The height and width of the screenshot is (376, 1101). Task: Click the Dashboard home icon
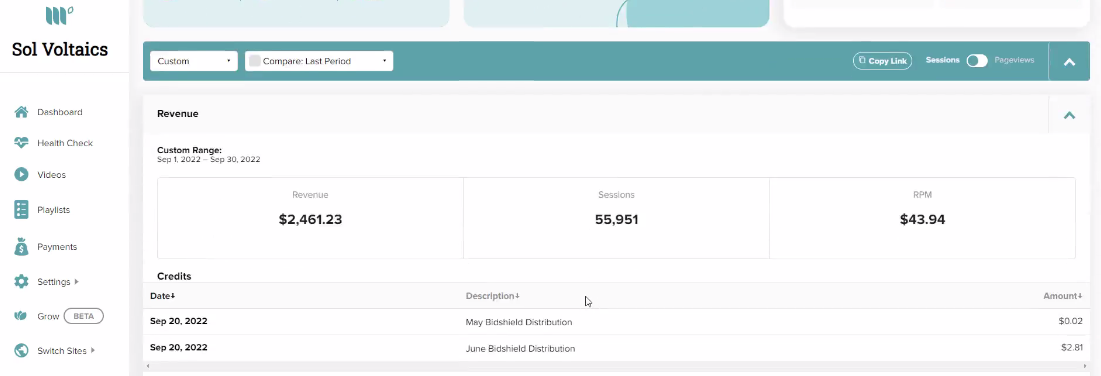21,112
